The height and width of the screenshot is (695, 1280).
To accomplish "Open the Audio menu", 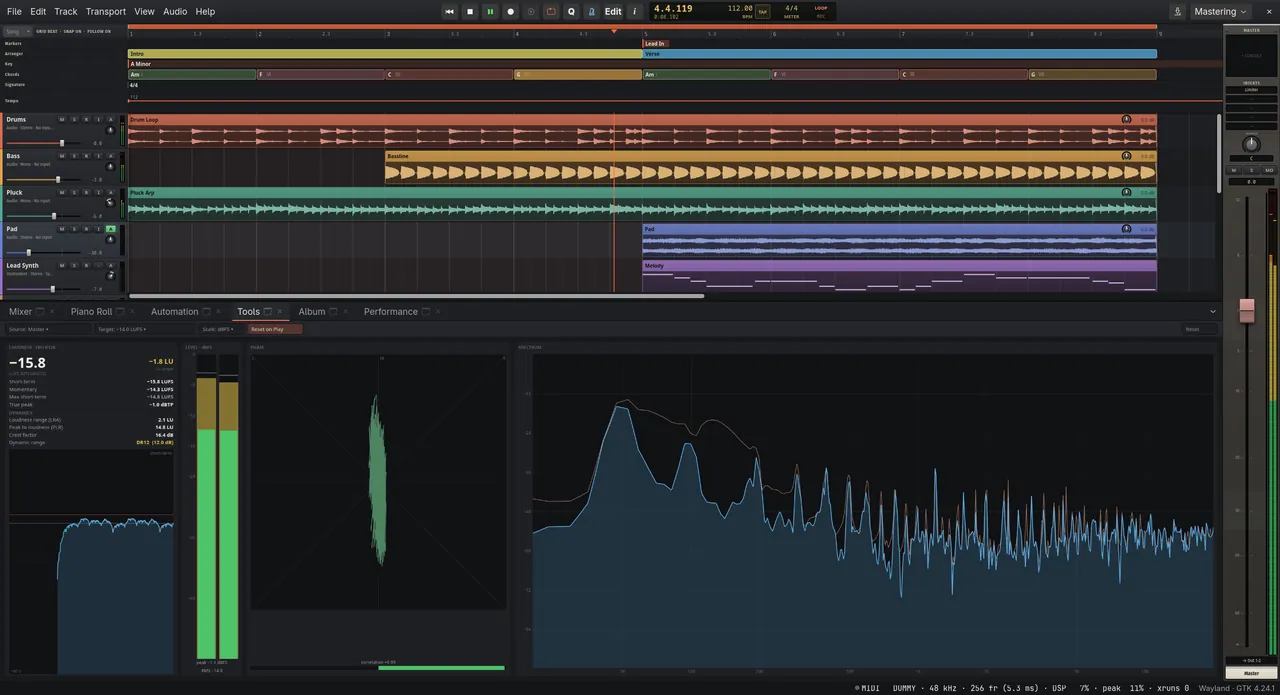I will (175, 12).
